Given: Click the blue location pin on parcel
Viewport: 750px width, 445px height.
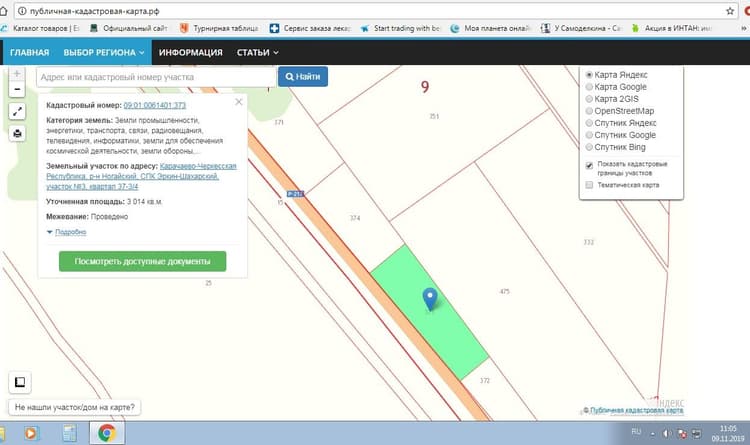Looking at the screenshot, I should coord(430,299).
